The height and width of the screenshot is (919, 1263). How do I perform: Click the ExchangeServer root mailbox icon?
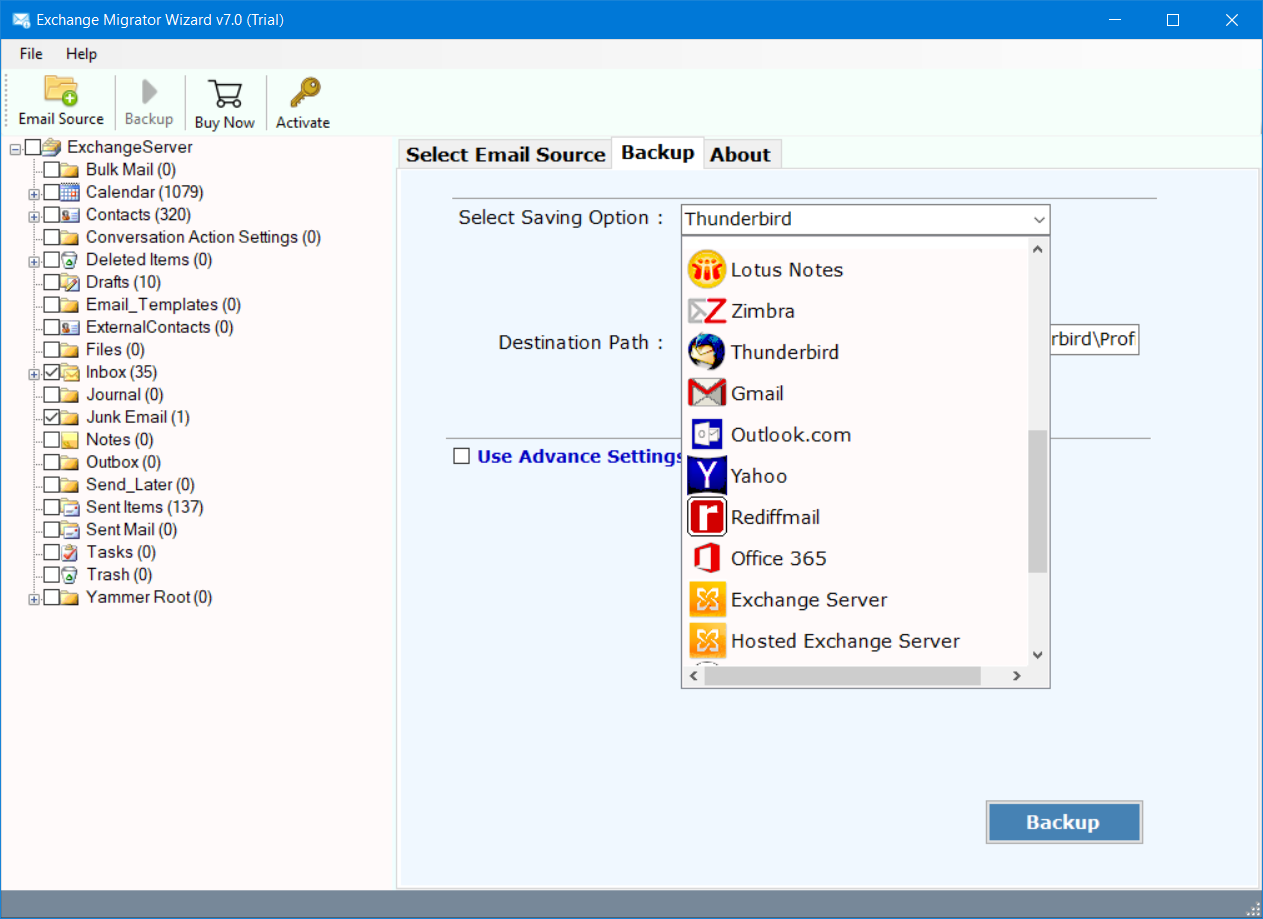[x=52, y=147]
